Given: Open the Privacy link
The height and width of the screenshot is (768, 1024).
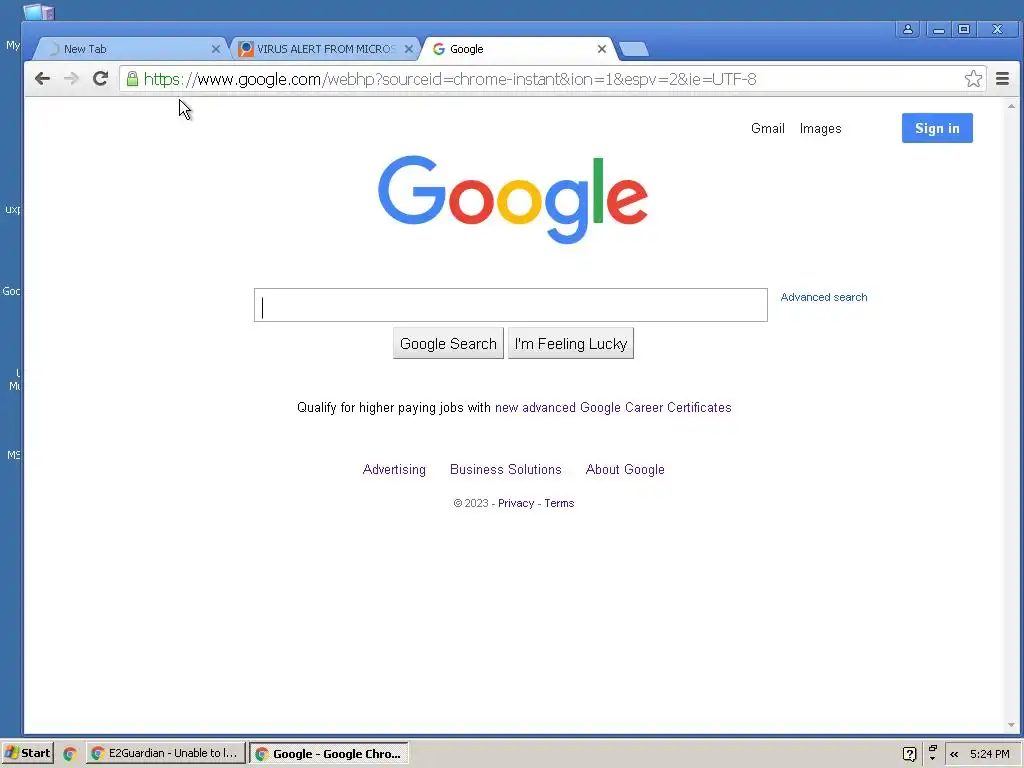Looking at the screenshot, I should click(516, 504).
